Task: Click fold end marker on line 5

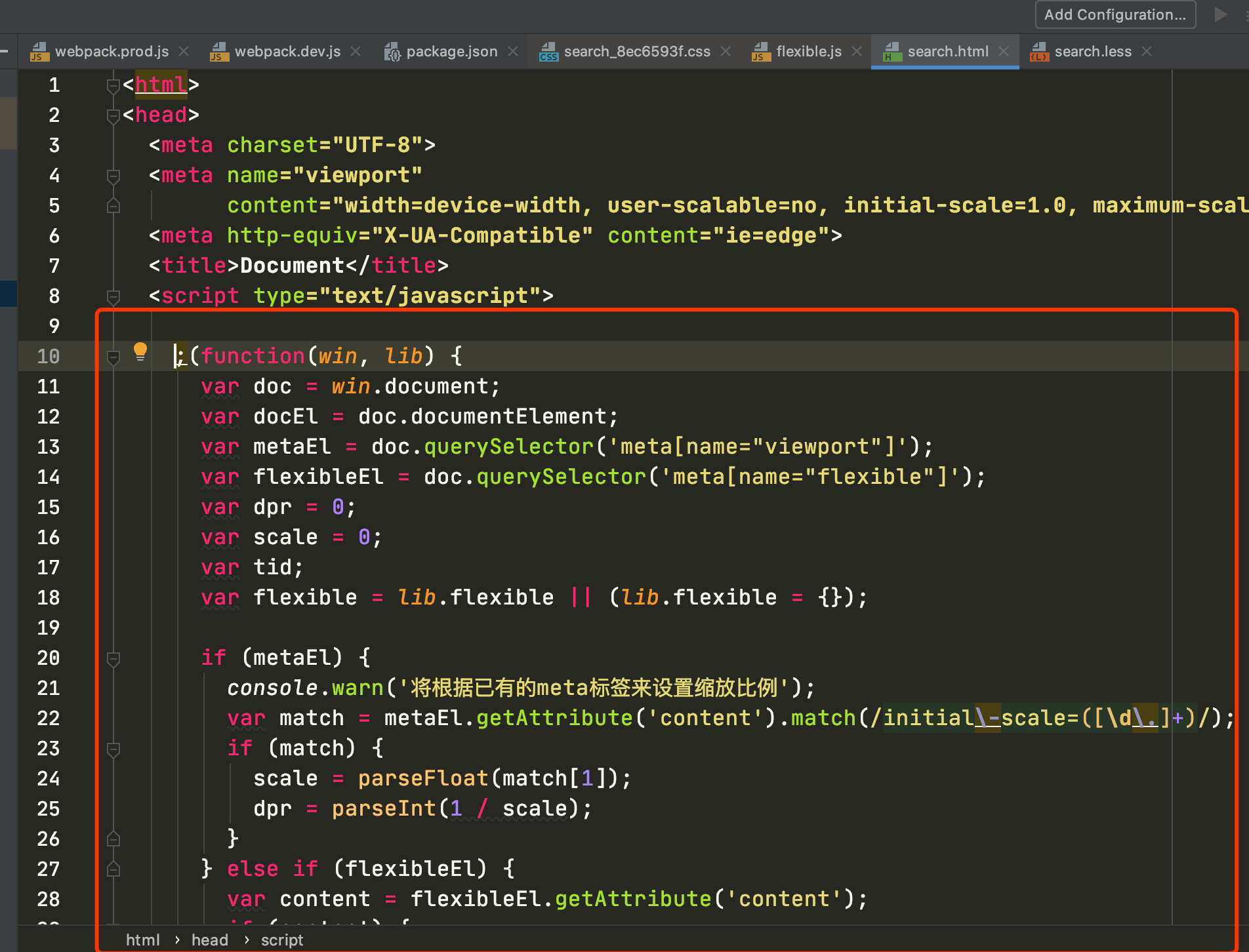Action: pyautogui.click(x=113, y=205)
